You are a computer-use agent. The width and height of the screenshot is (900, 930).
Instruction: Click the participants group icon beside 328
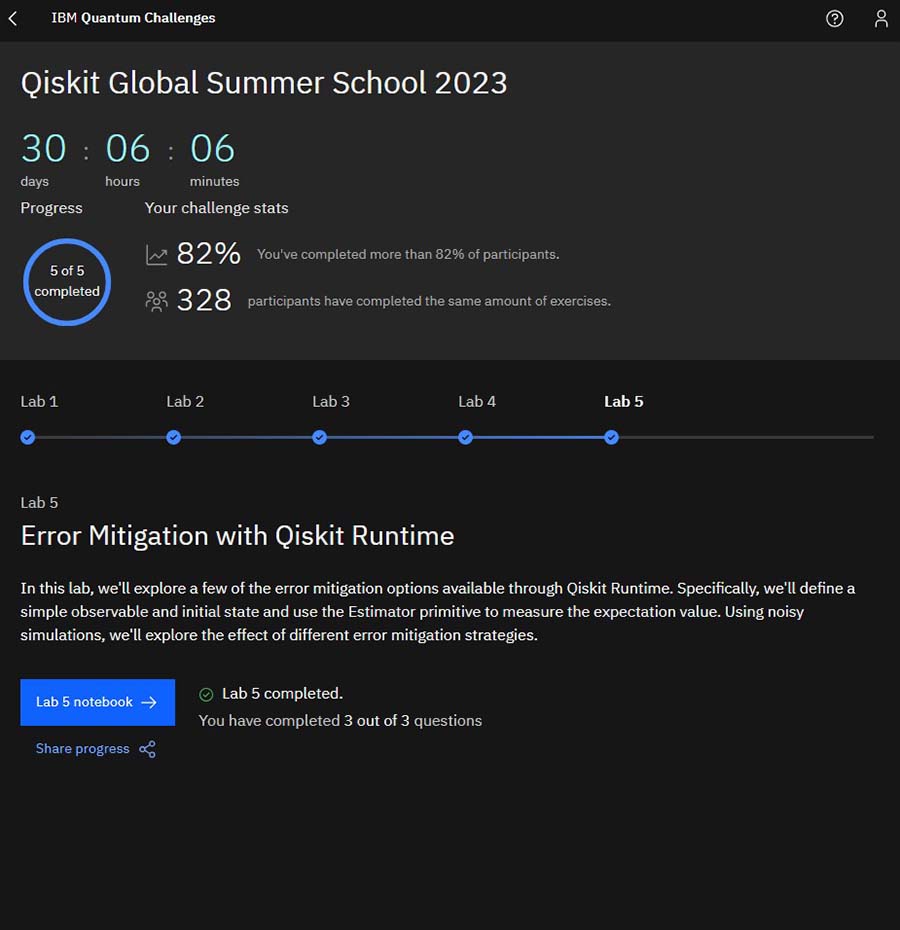click(157, 301)
